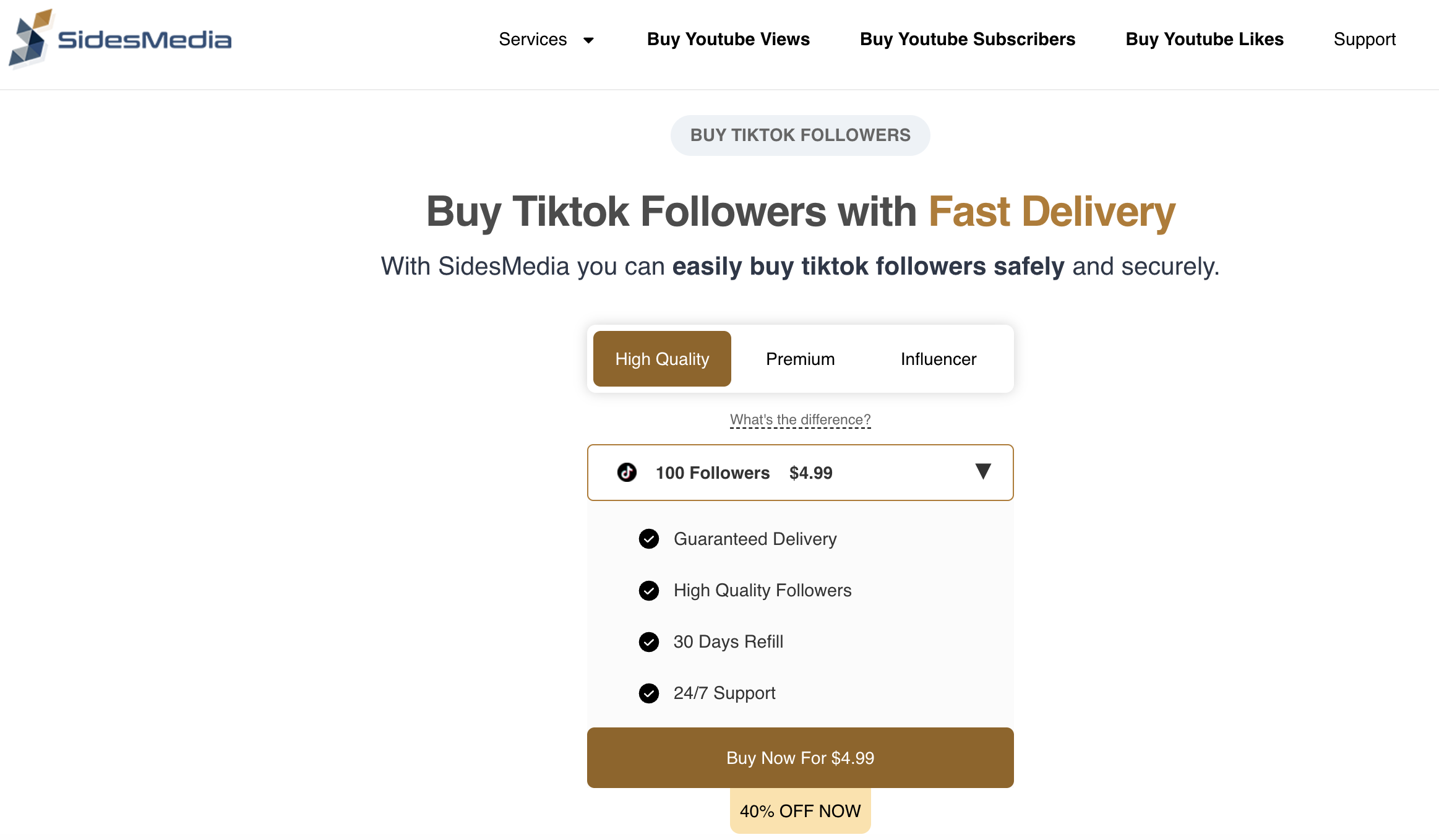Screen dimensions: 1439x840
Task: Click the checkmark beside High Quality Followers
Action: pos(648,591)
